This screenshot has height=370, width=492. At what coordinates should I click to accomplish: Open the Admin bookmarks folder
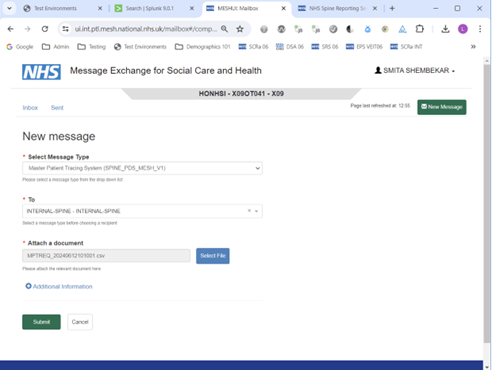[x=56, y=47]
